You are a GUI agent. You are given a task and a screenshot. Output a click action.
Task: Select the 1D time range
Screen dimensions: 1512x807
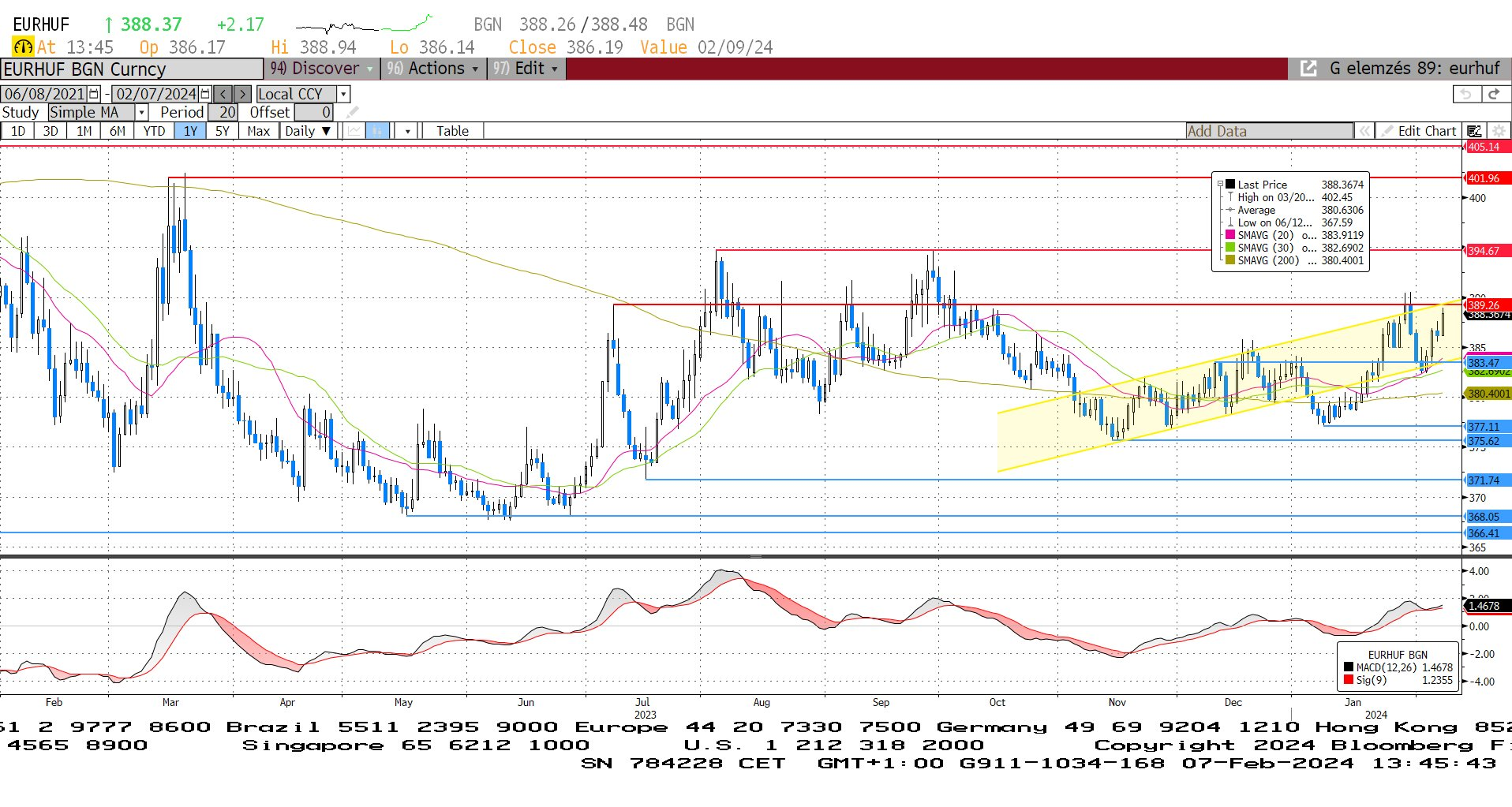click(17, 131)
